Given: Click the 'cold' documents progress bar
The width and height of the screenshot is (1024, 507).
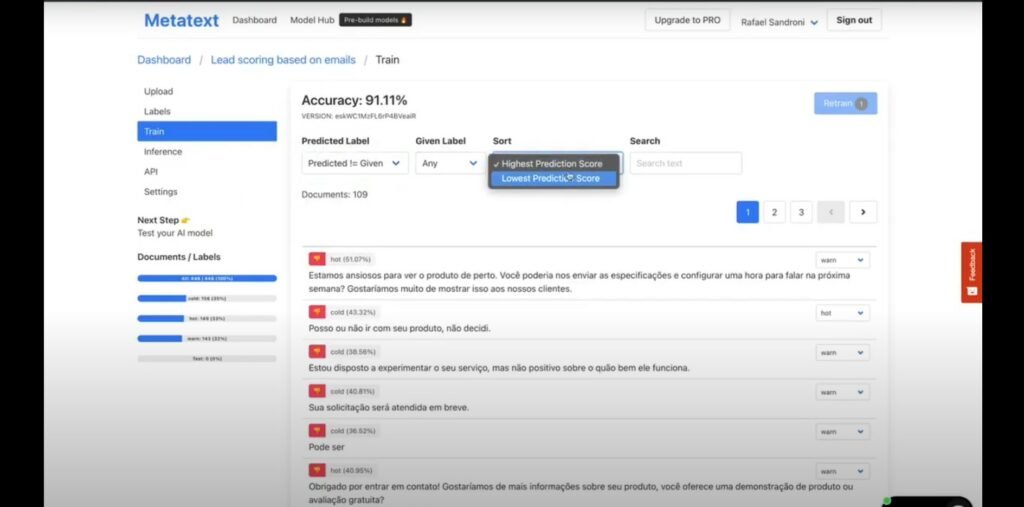Looking at the screenshot, I should (x=206, y=298).
